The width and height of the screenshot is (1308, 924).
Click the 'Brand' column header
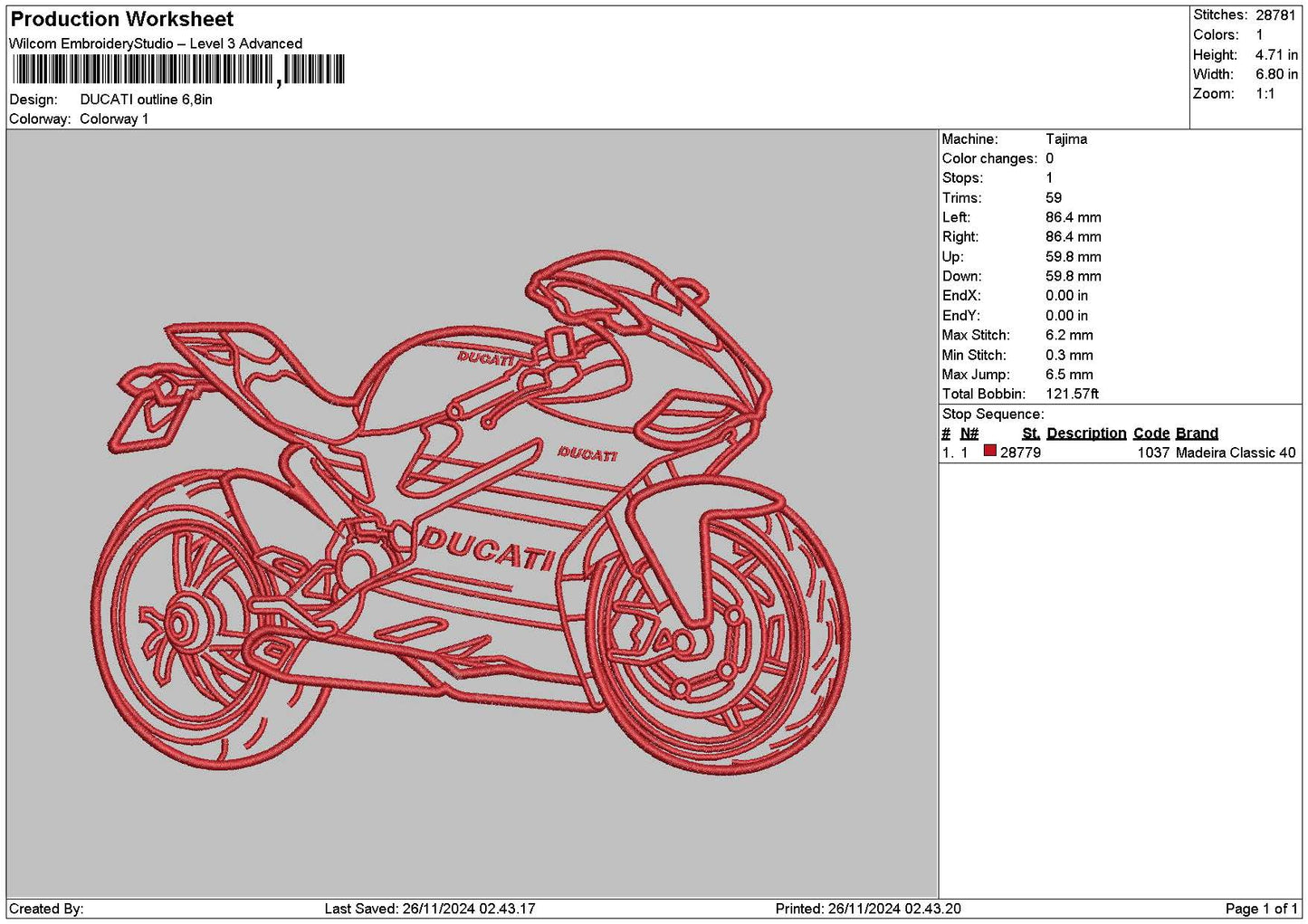[x=1197, y=433]
